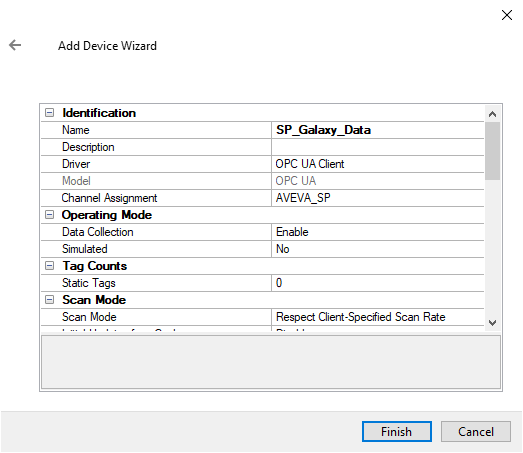The image size is (523, 453).
Task: Open Scan Mode Respect Client-Specified Scan Rate
Action: pyautogui.click(x=378, y=317)
